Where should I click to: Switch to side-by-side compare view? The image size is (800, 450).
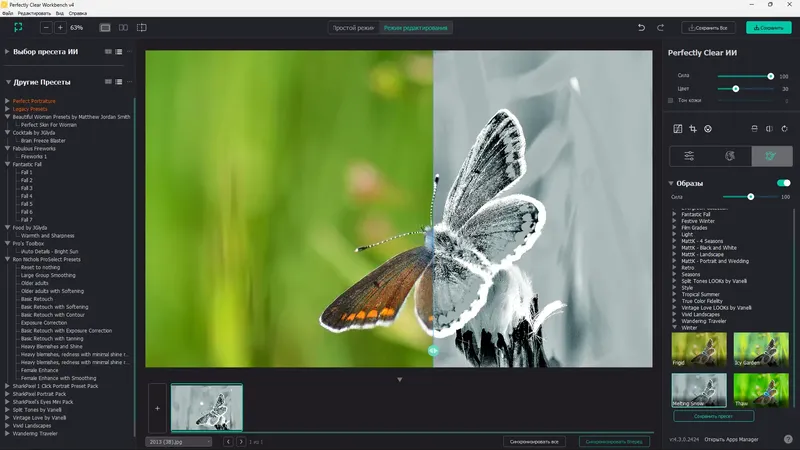[123, 28]
